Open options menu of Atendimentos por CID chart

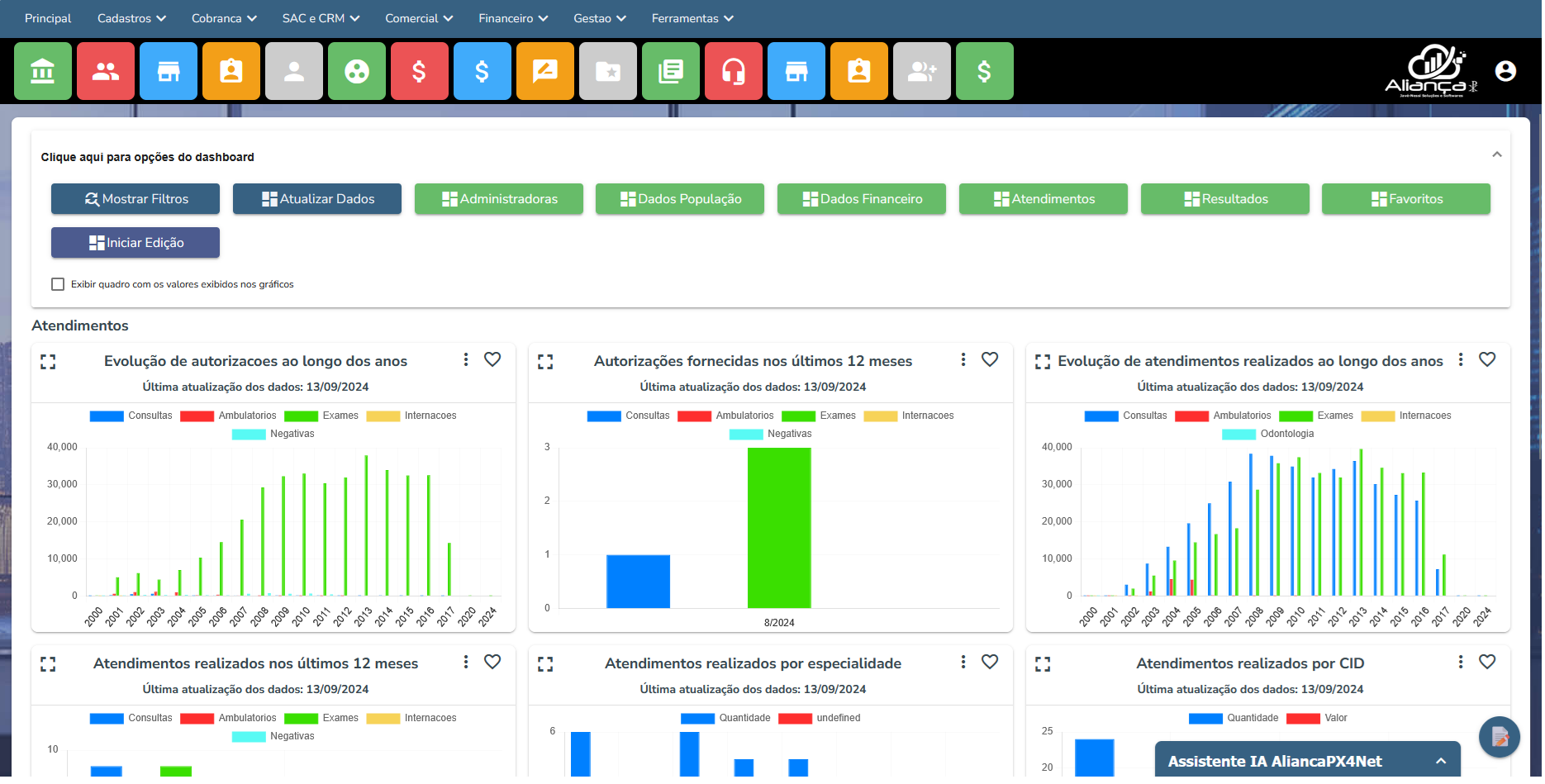pyautogui.click(x=1461, y=662)
